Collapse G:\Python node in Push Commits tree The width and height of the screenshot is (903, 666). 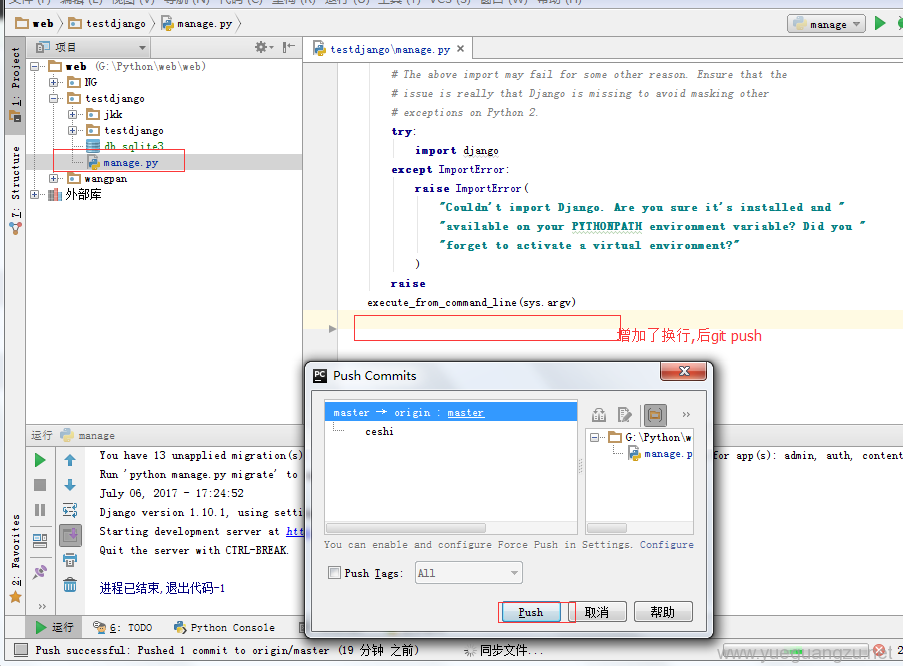pyautogui.click(x=594, y=438)
